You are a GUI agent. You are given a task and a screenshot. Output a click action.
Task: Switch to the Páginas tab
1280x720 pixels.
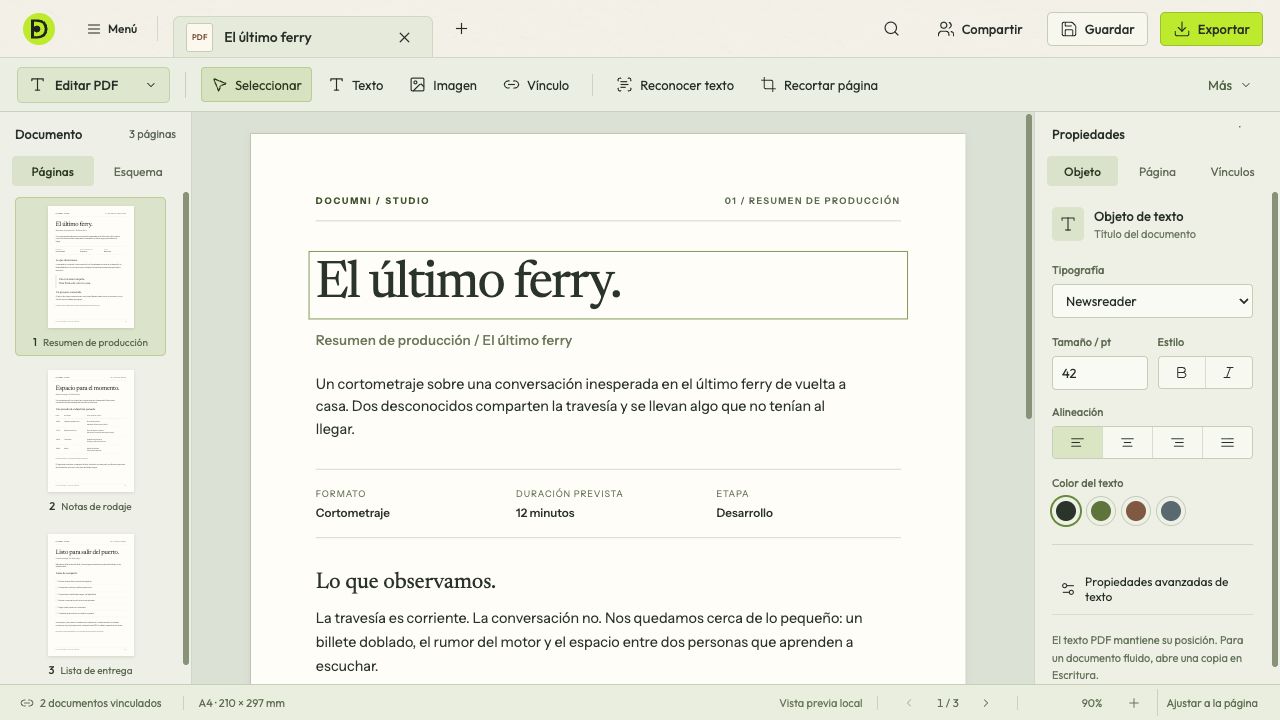(x=52, y=171)
